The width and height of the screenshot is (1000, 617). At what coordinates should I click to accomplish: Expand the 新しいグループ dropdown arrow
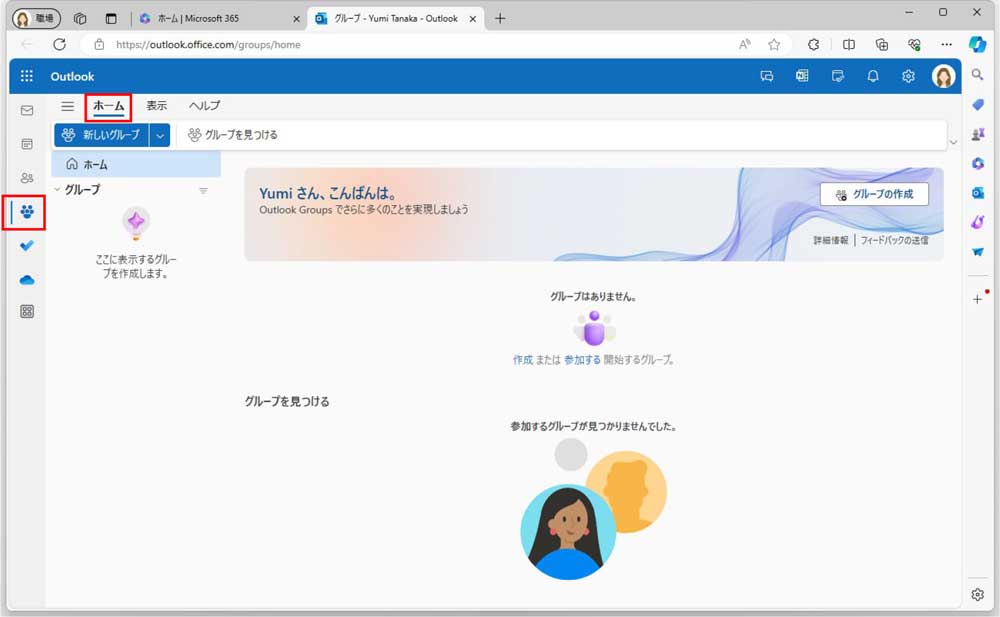pos(160,135)
